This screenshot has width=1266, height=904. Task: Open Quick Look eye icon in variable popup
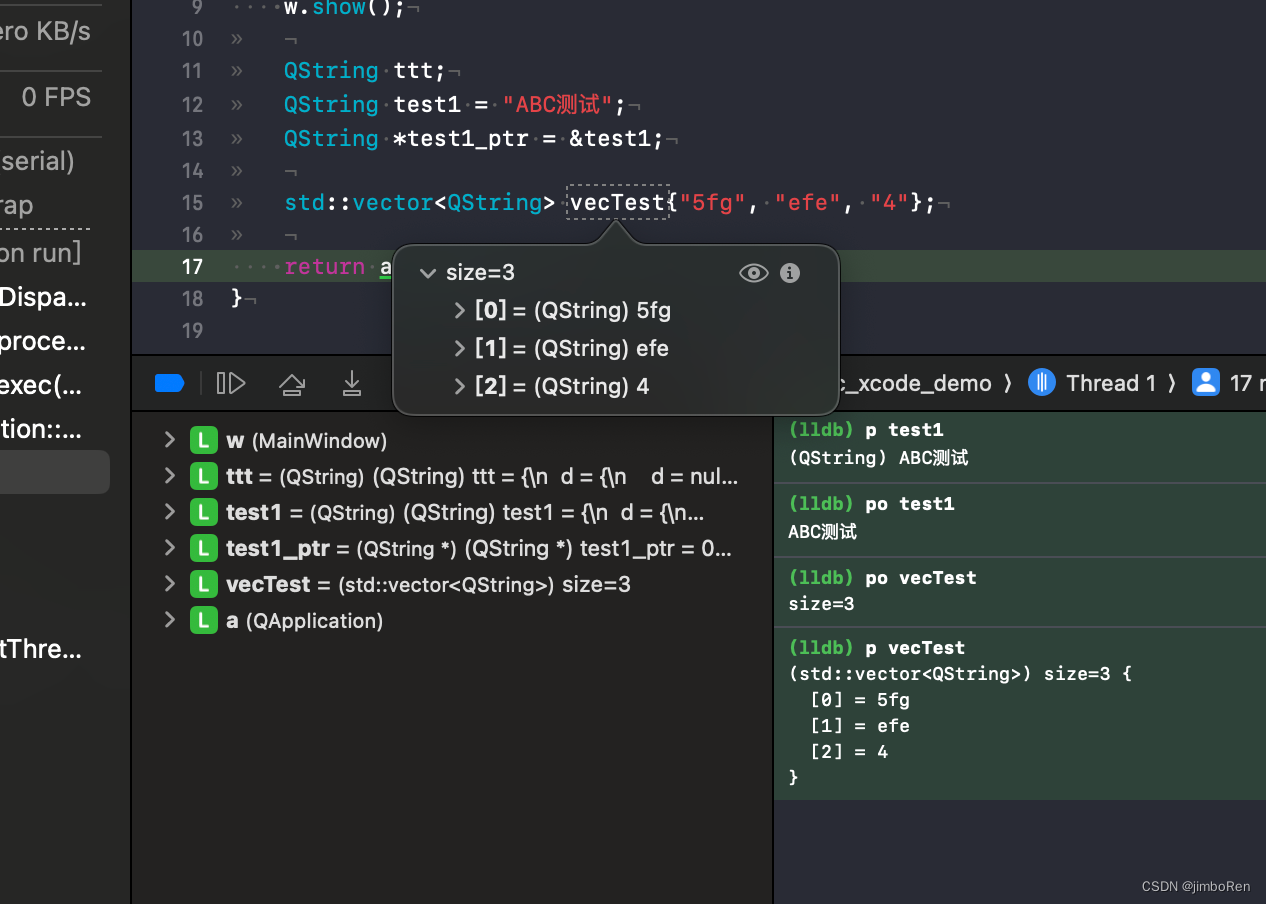pos(753,273)
